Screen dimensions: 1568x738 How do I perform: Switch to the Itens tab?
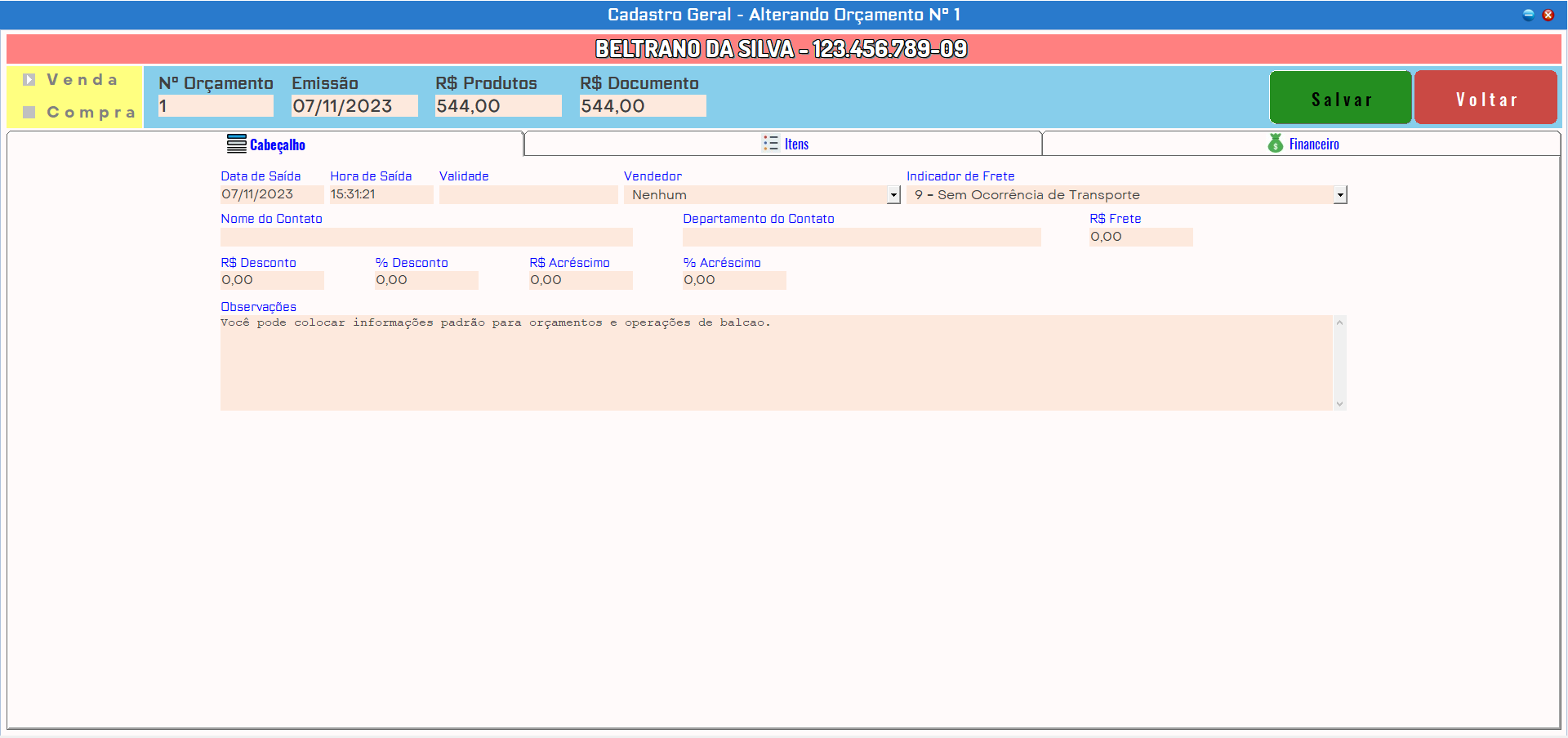coord(783,144)
